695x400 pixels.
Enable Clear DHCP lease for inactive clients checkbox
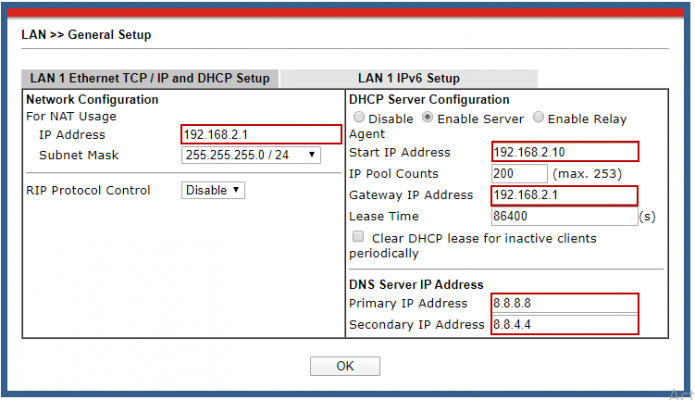(x=358, y=237)
